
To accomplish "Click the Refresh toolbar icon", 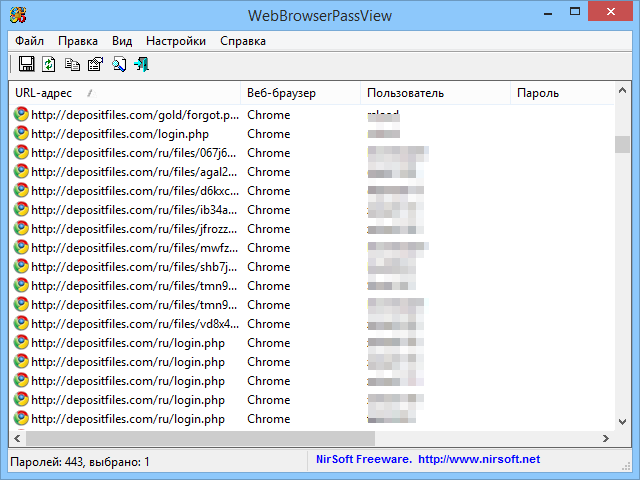I will pyautogui.click(x=49, y=64).
